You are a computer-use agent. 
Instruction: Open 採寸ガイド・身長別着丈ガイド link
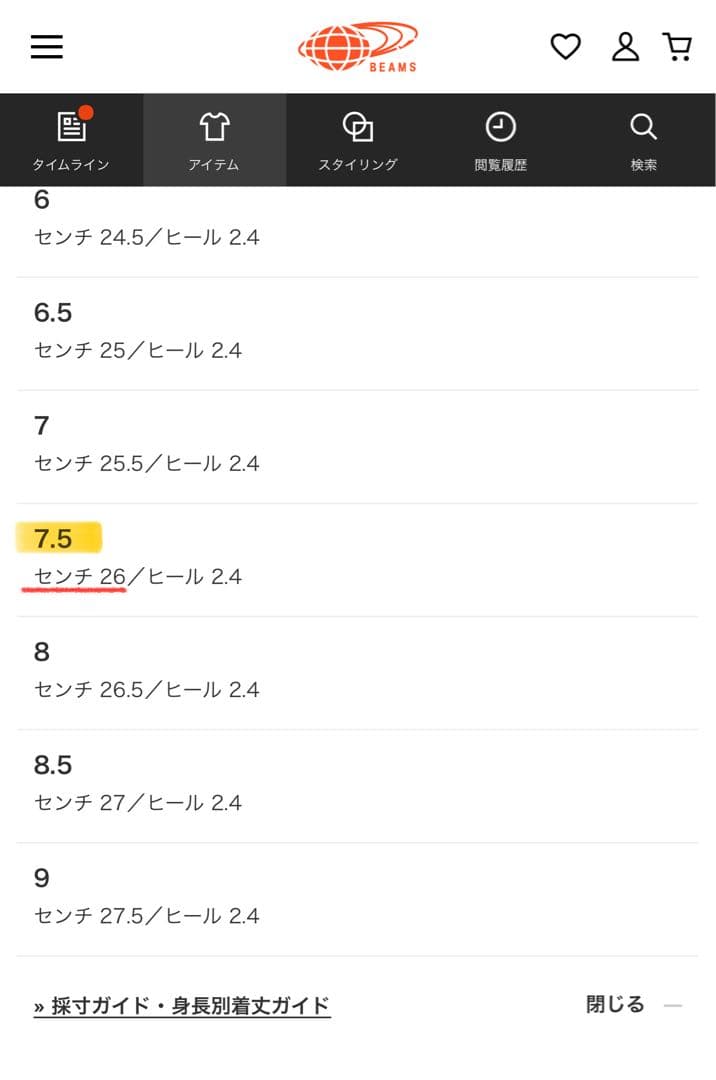pyautogui.click(x=182, y=1006)
